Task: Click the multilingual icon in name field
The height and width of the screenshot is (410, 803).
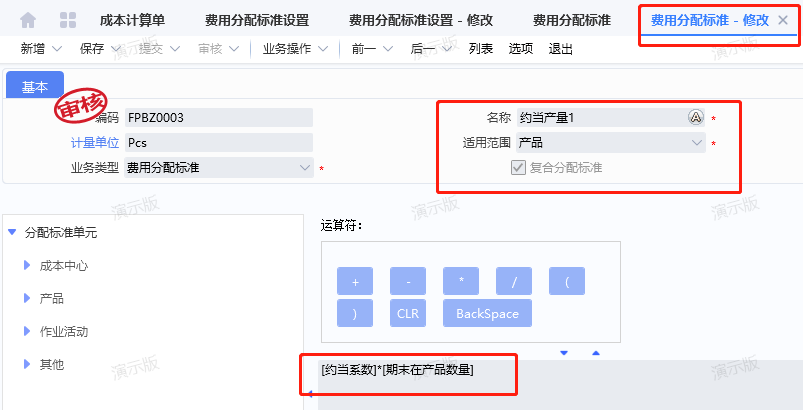Action: pyautogui.click(x=695, y=117)
